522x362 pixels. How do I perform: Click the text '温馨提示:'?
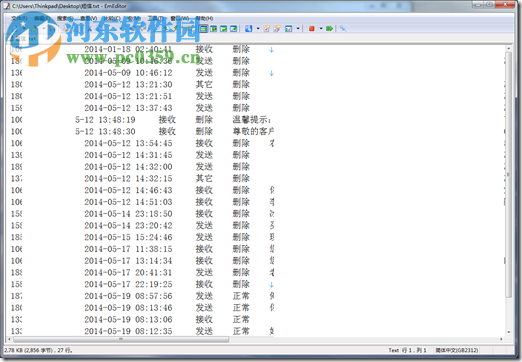(252, 120)
